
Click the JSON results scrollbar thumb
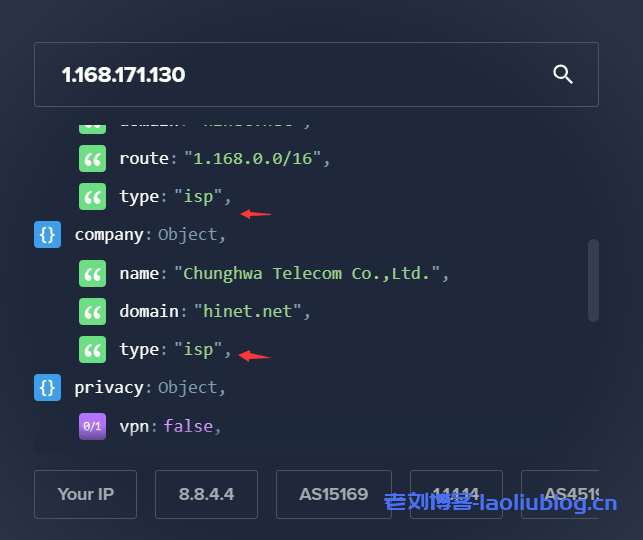[593, 280]
